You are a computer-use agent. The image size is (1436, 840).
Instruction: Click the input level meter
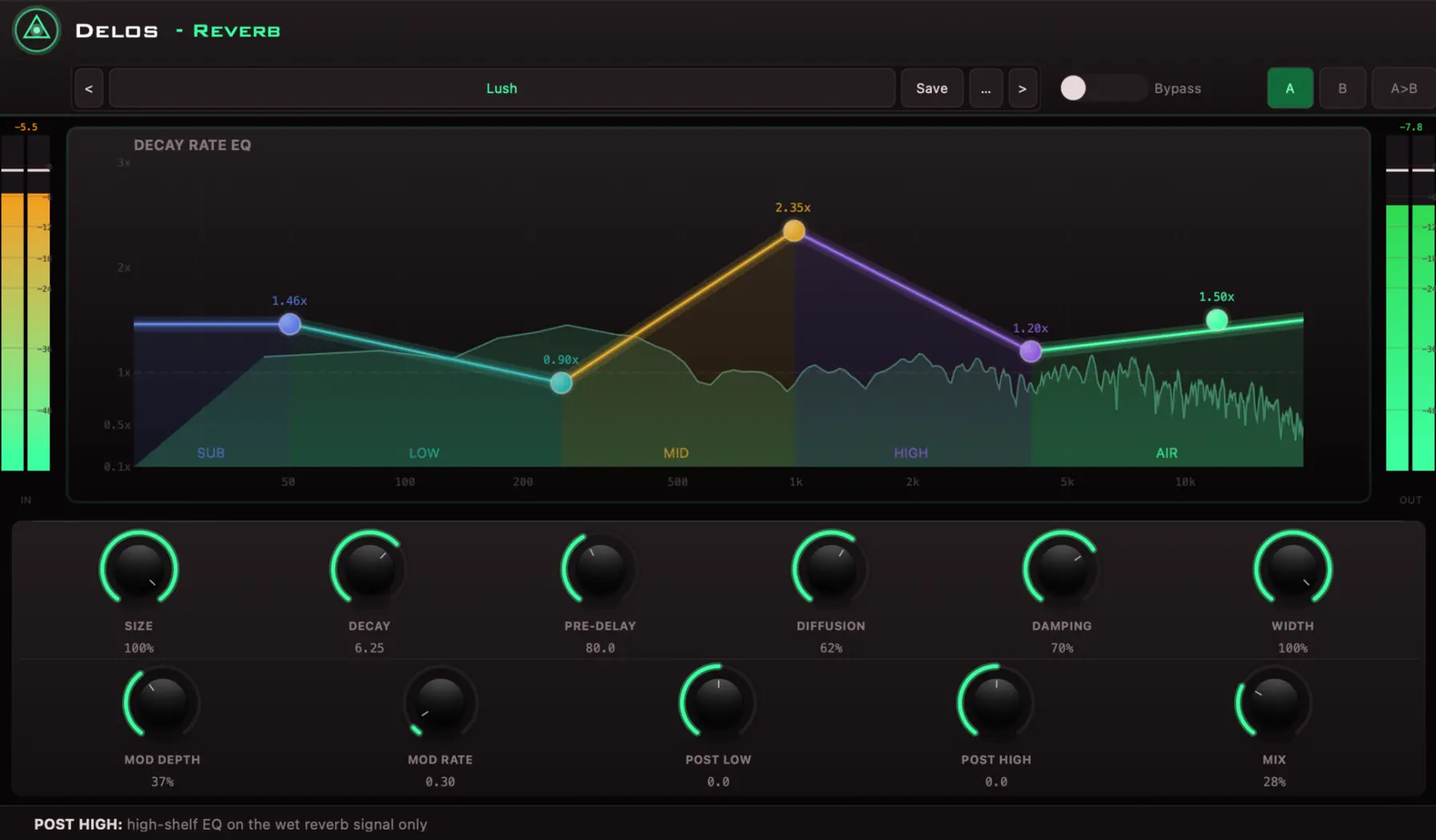point(26,303)
